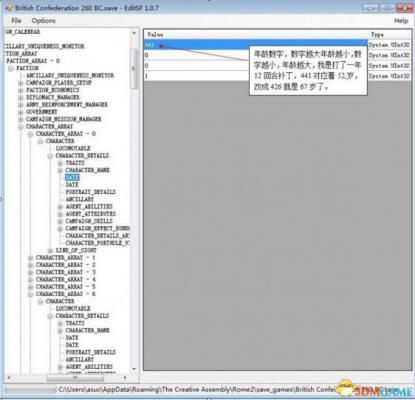Select the highlighted DATE tree item
The image size is (415, 400).
72,177
